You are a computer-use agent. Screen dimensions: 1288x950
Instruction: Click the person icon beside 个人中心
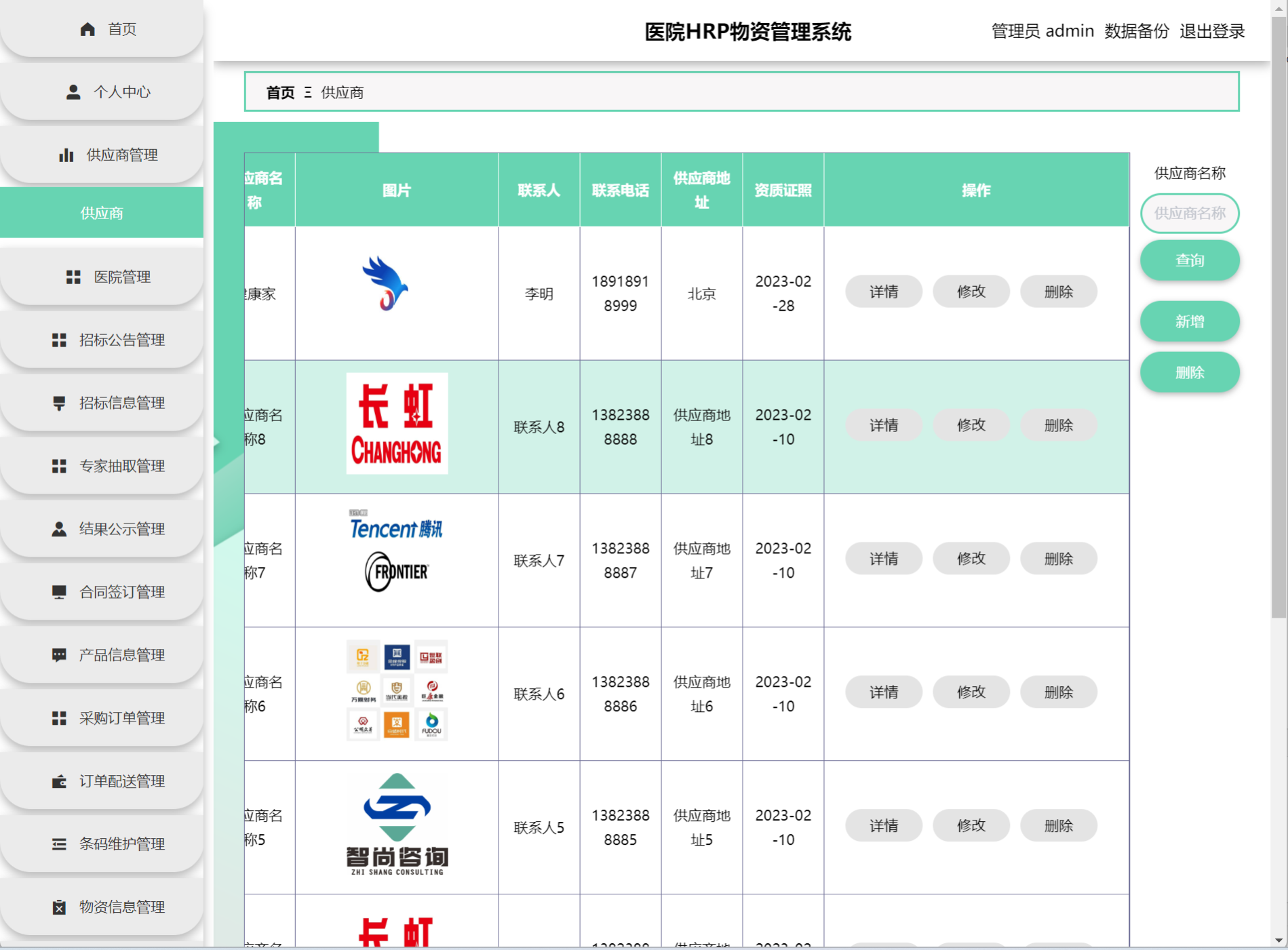(x=73, y=92)
